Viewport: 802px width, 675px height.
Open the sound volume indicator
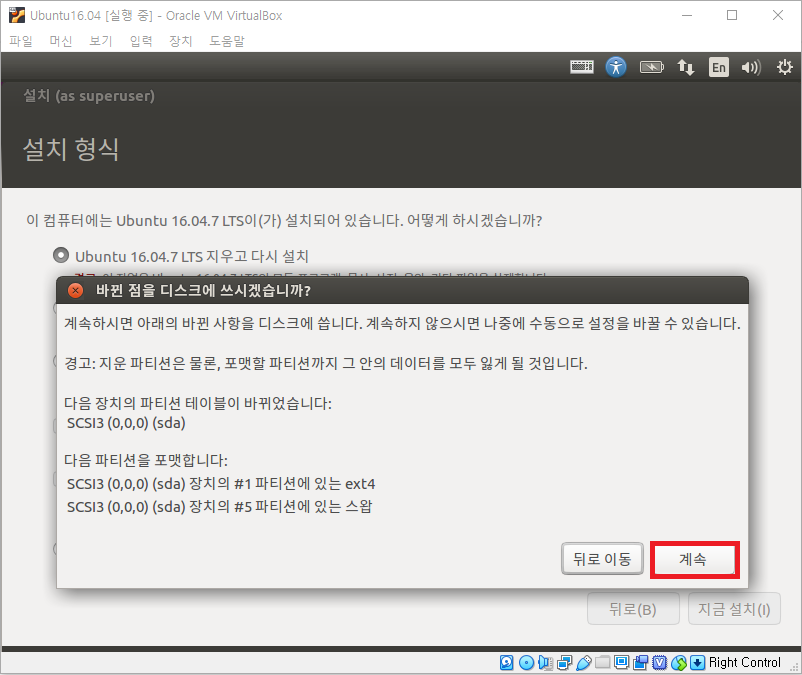click(x=751, y=67)
